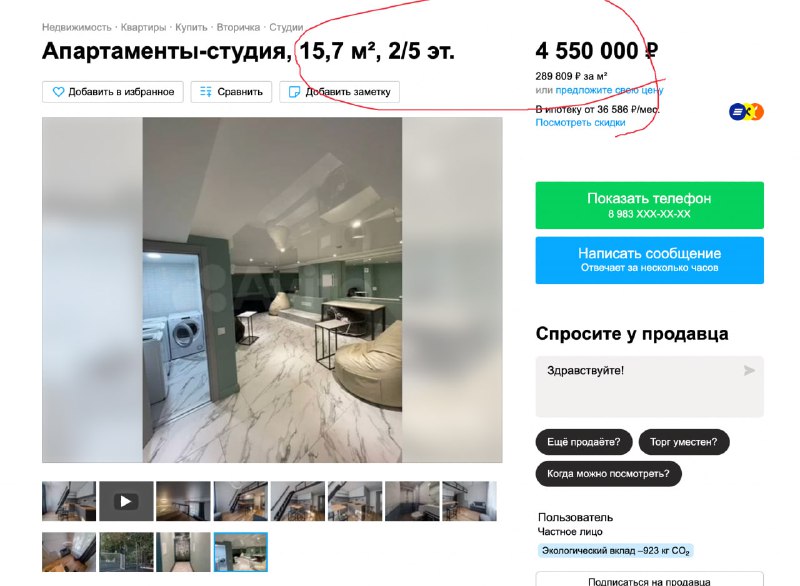Open the Посмотреть скидки link
The width and height of the screenshot is (800, 586).
[x=580, y=122]
